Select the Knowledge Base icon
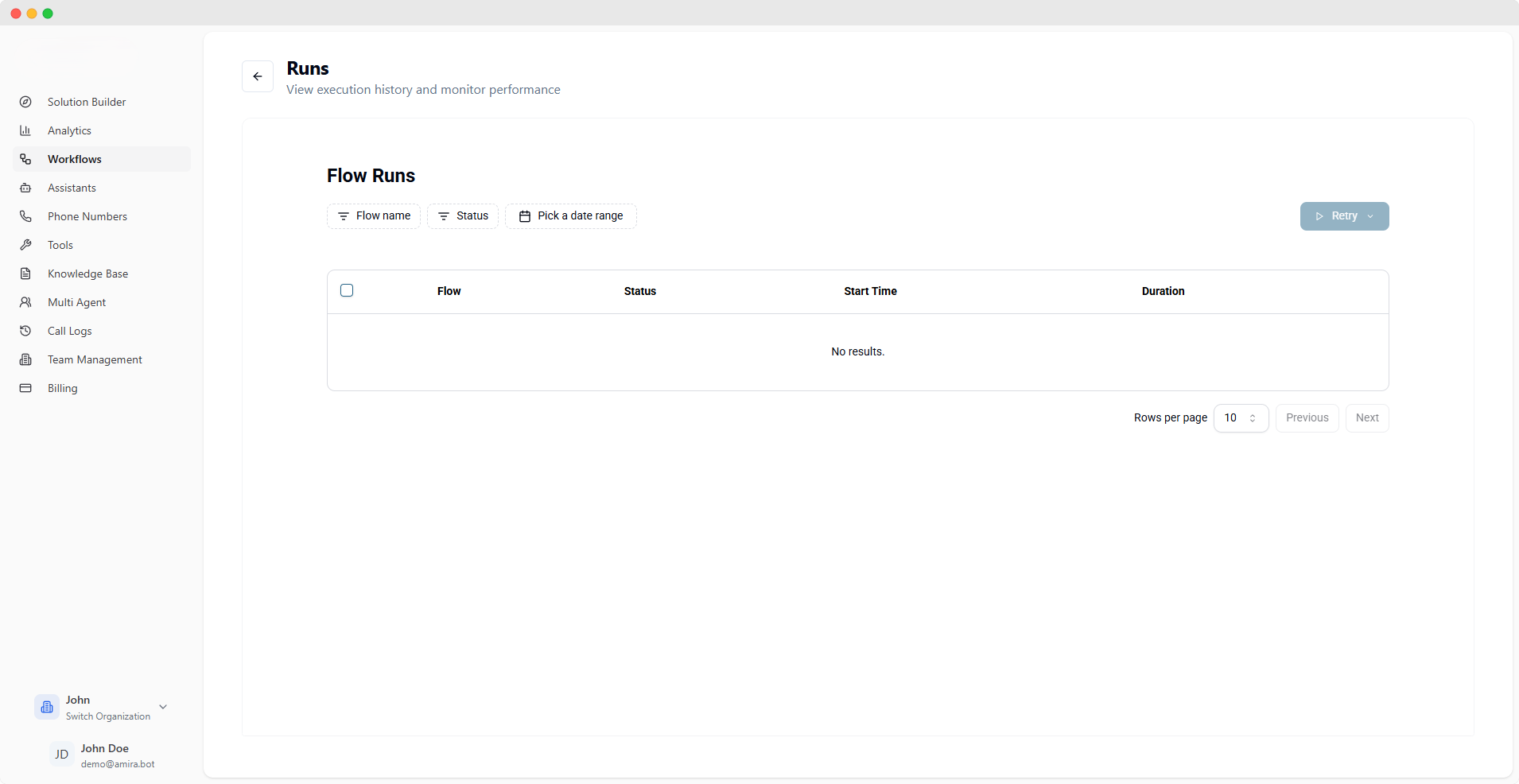Screen dimensions: 1519x784 tap(26, 274)
